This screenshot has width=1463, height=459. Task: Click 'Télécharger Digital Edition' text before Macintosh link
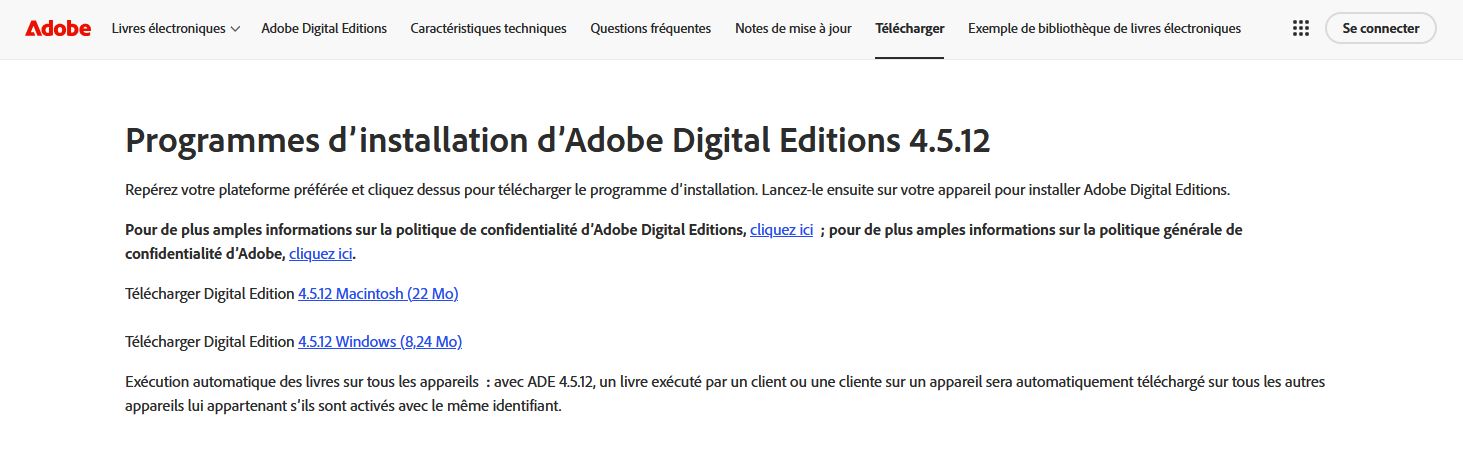(x=210, y=294)
